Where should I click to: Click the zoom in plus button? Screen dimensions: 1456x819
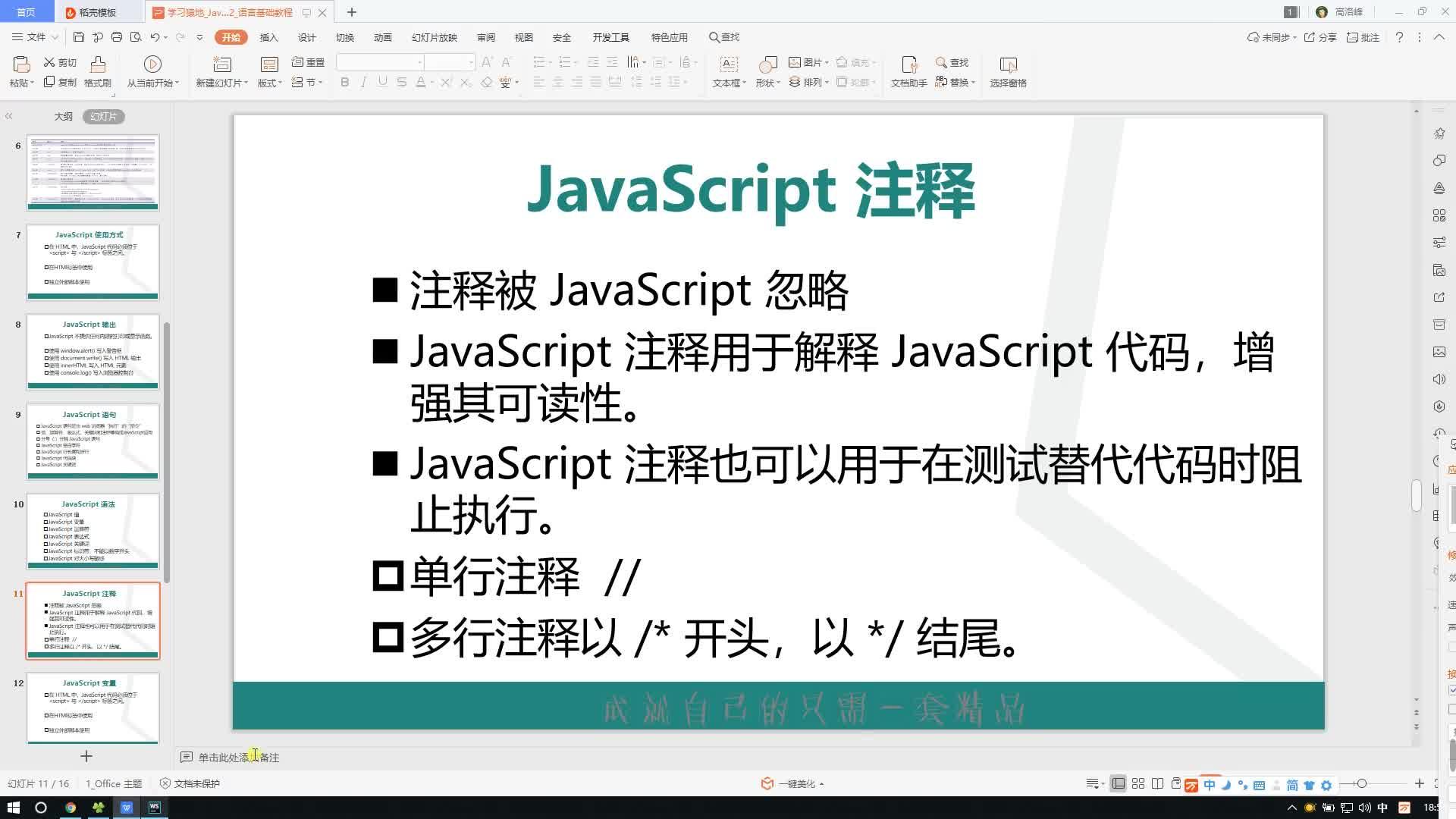1420,783
